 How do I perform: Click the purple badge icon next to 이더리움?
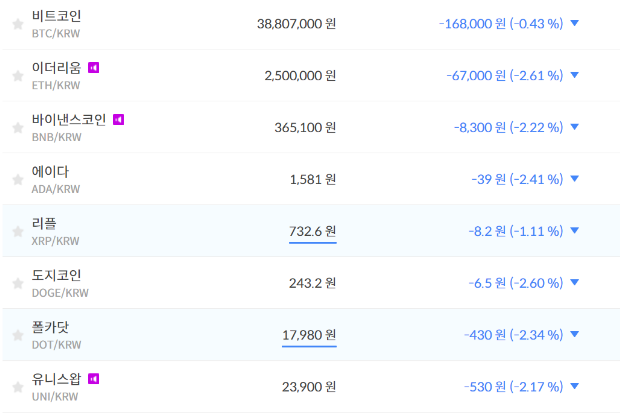point(94,67)
